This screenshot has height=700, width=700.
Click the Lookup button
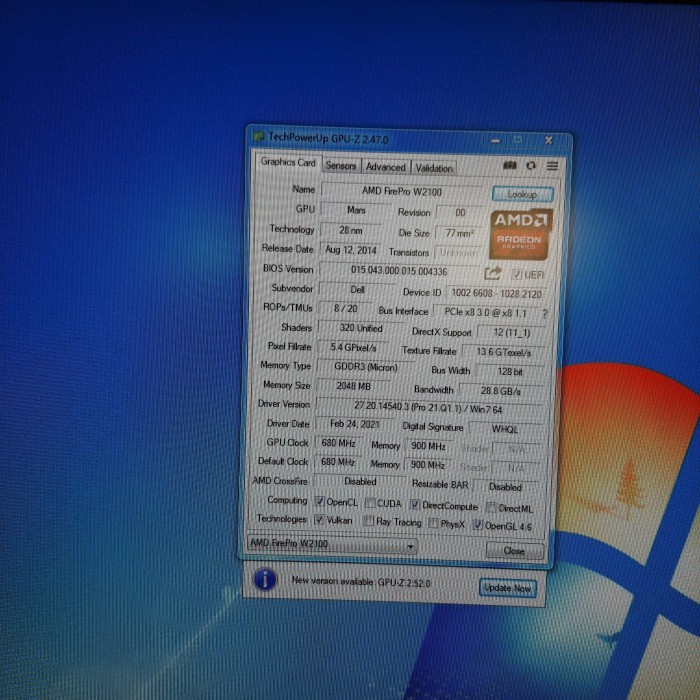tap(522, 195)
